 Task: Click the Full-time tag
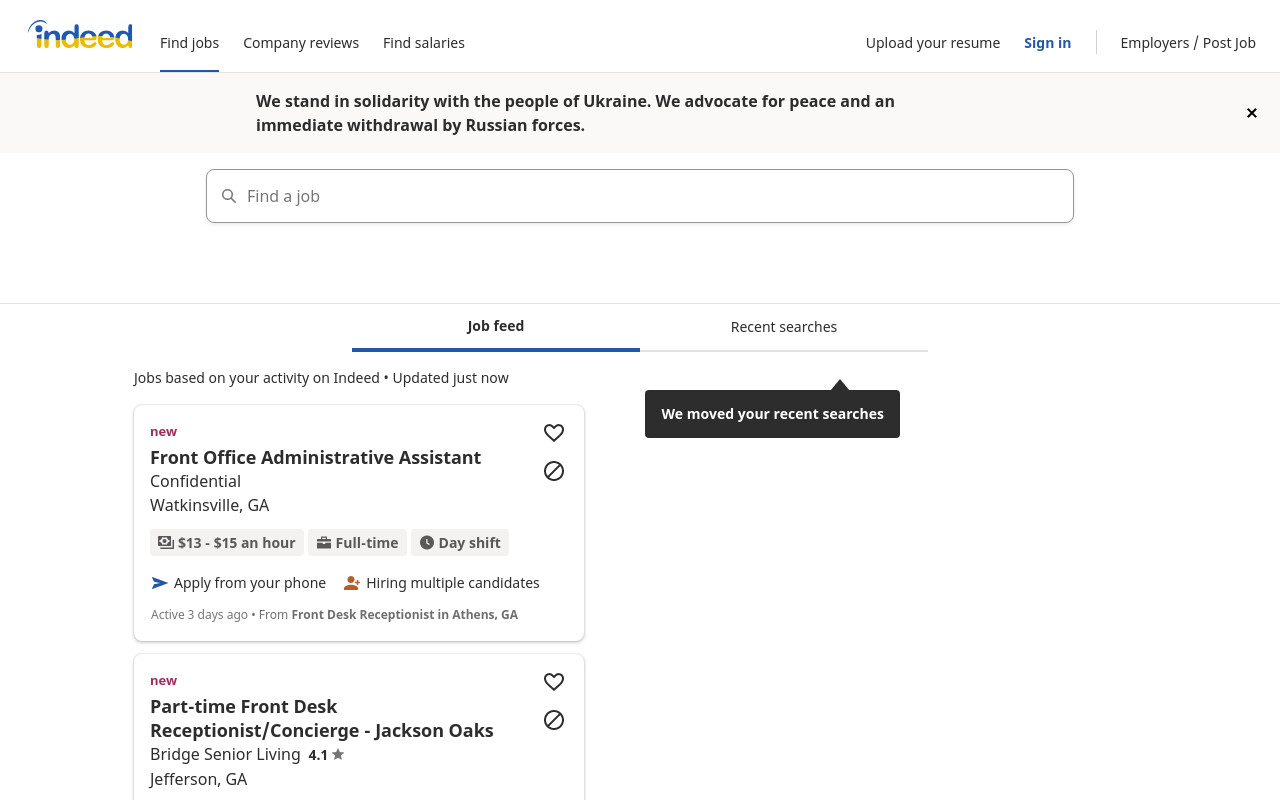(357, 542)
